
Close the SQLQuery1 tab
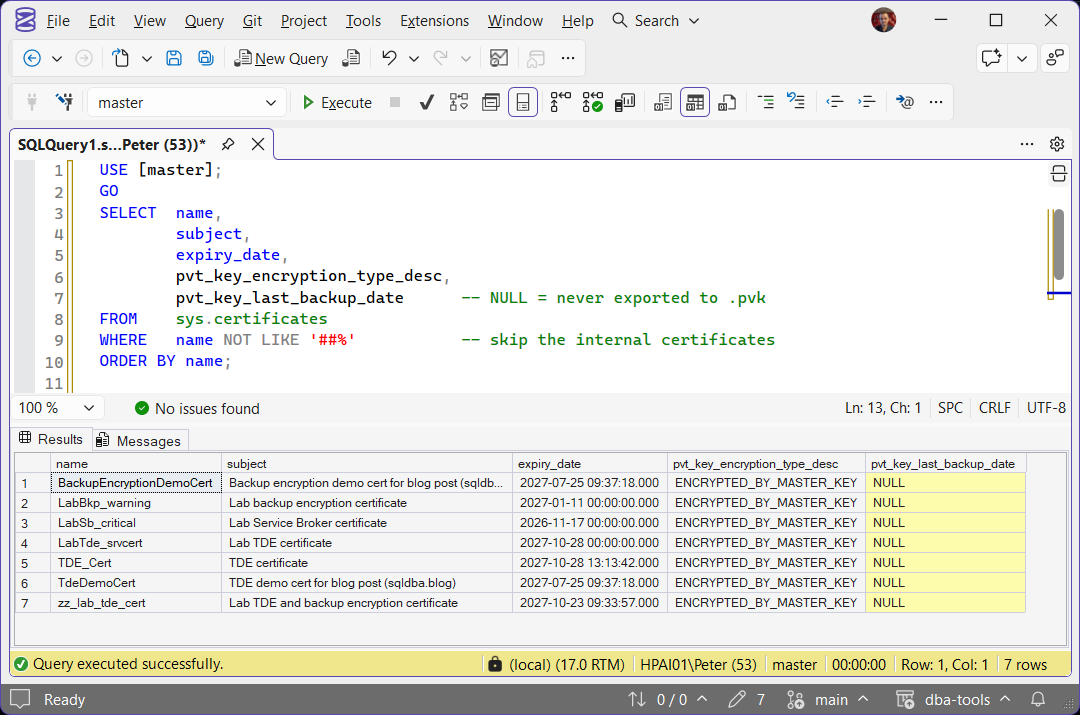[258, 144]
